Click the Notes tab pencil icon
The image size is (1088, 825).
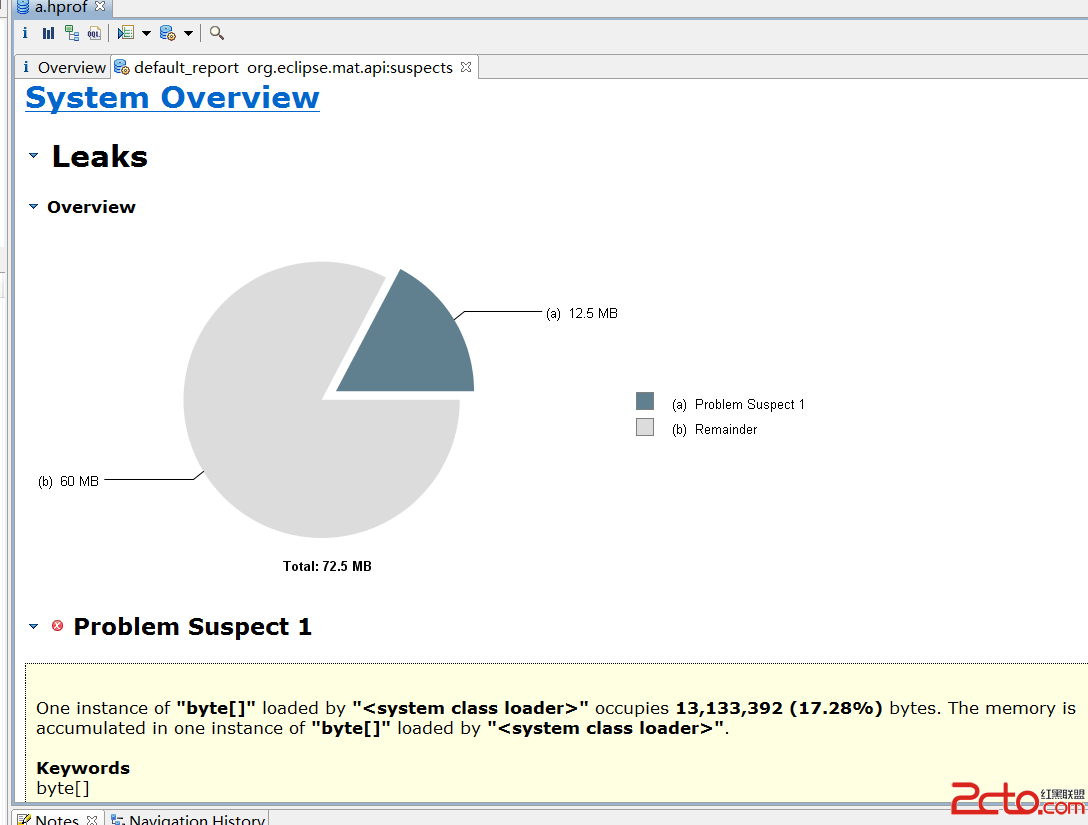24,819
